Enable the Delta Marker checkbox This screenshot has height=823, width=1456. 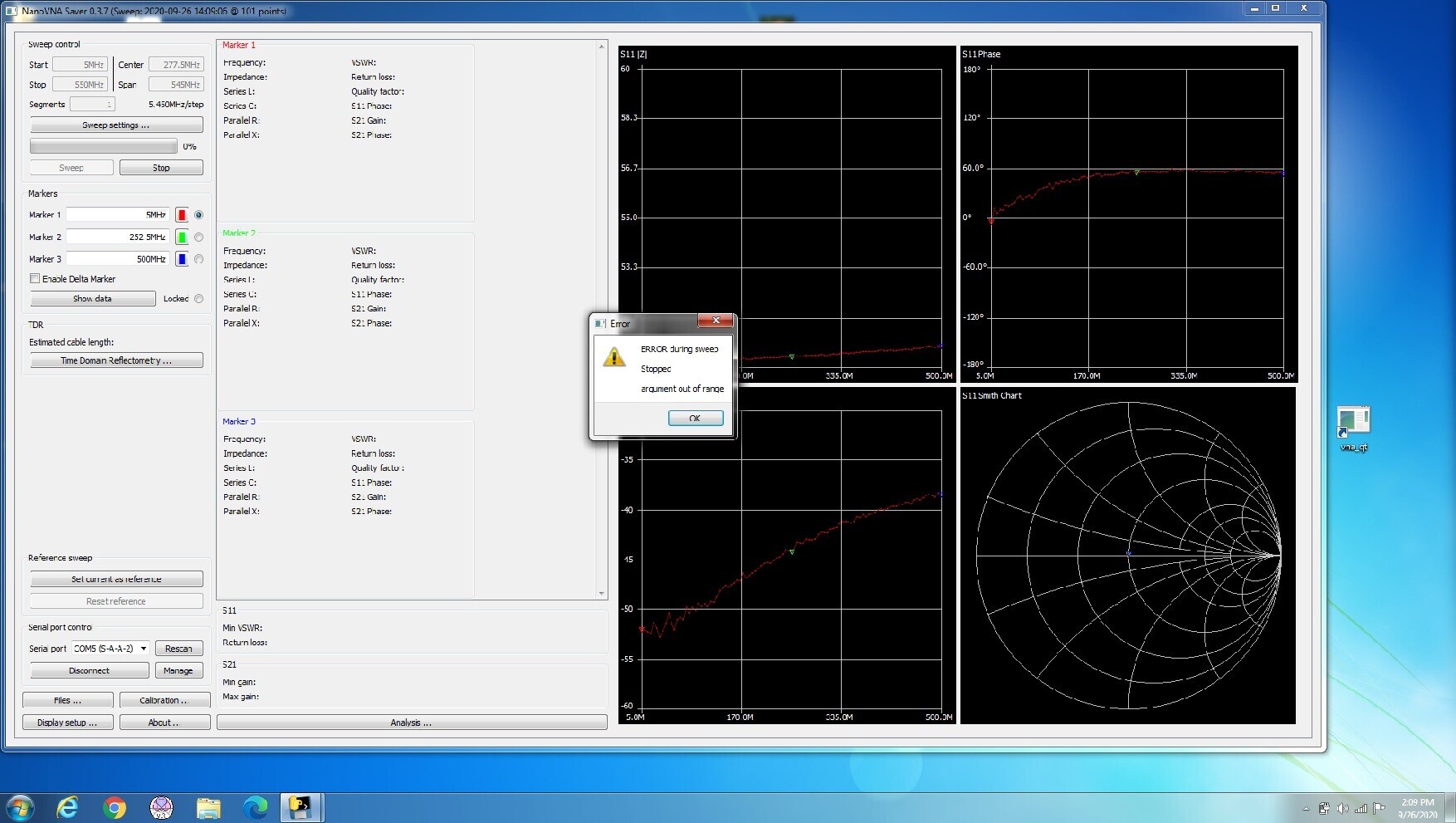point(35,279)
